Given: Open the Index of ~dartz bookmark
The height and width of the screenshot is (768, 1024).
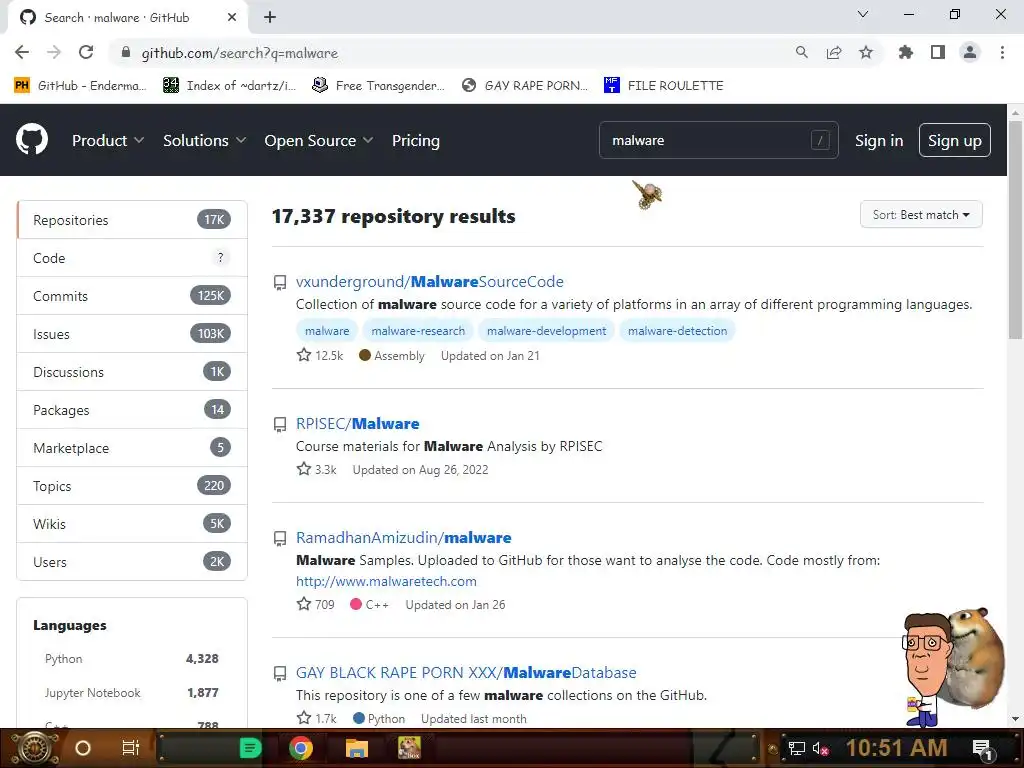Looking at the screenshot, I should click(x=230, y=86).
